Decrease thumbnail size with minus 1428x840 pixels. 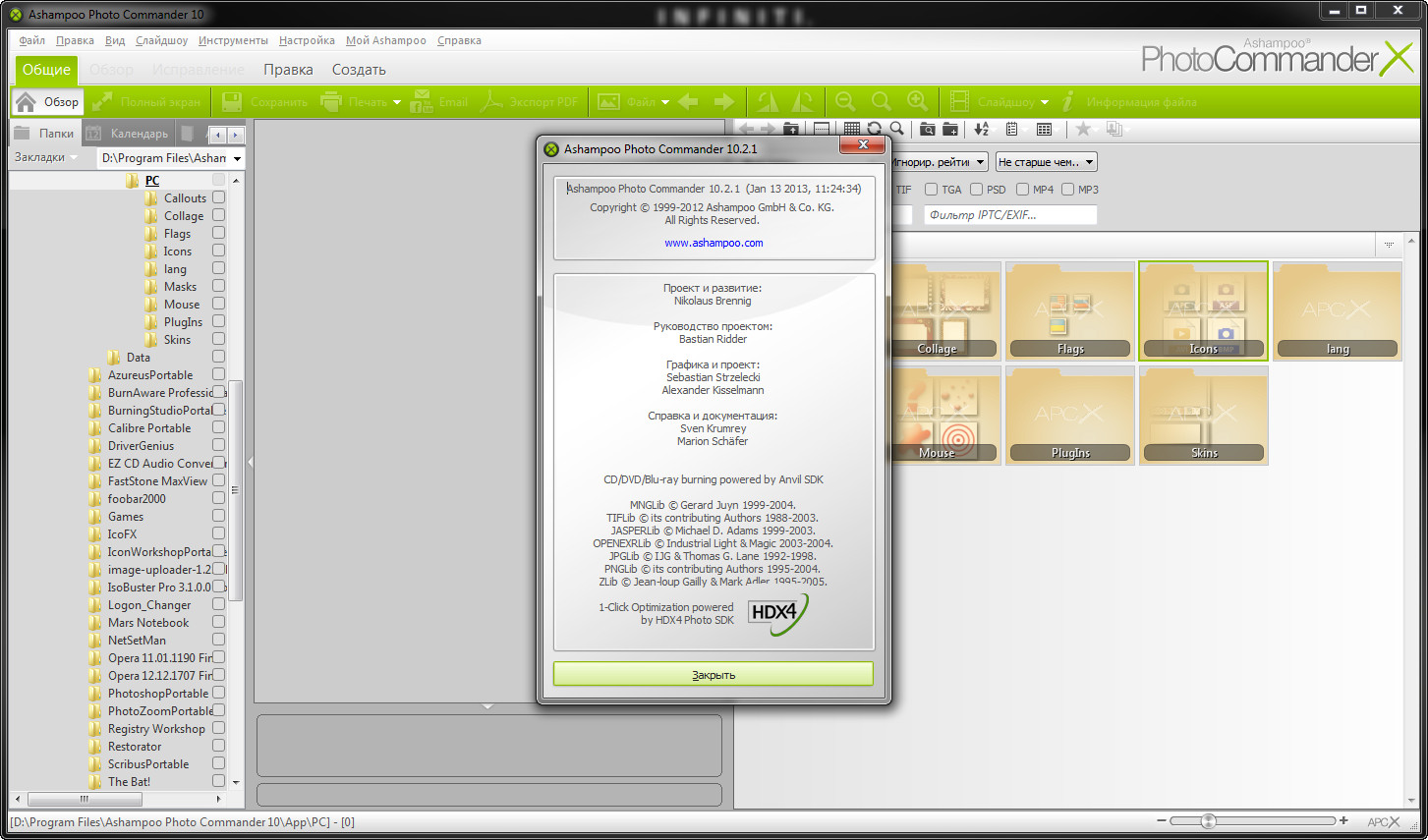click(1162, 820)
